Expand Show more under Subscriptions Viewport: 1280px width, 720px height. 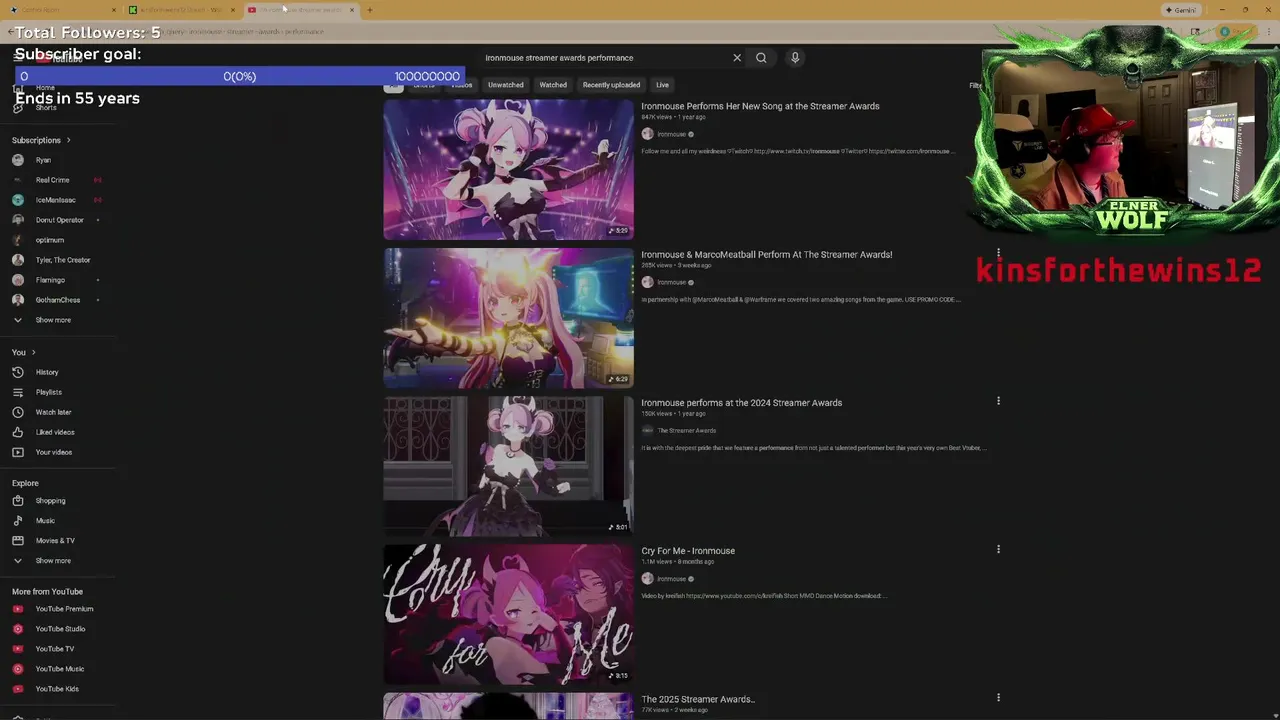(52, 320)
